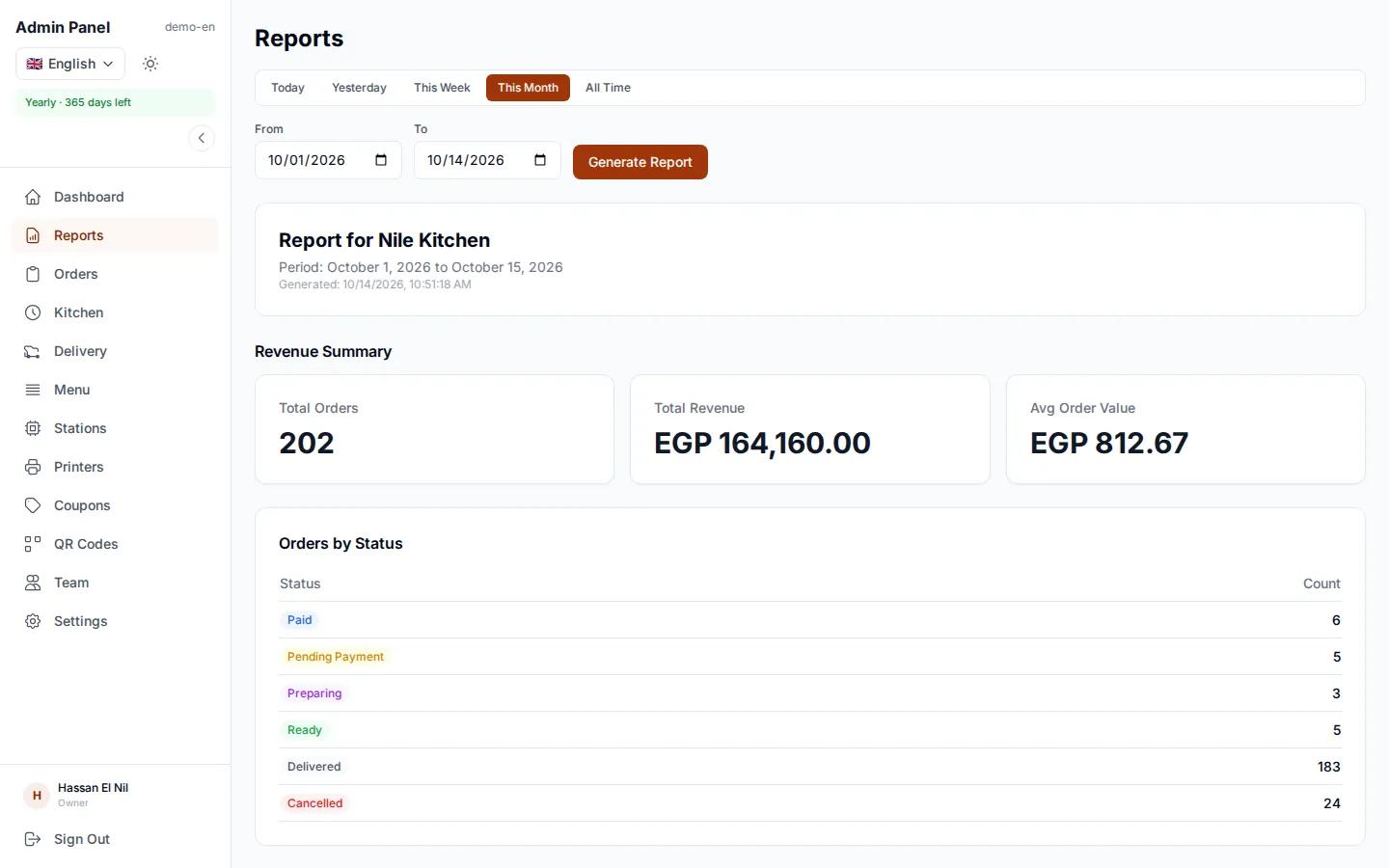Open the To date calendar picker
Screen dimensions: 1389x868
[540, 160]
